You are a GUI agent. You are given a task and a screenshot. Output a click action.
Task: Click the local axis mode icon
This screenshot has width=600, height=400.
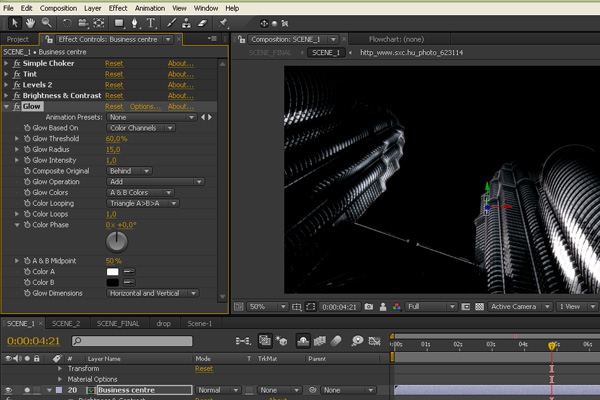tap(264, 23)
